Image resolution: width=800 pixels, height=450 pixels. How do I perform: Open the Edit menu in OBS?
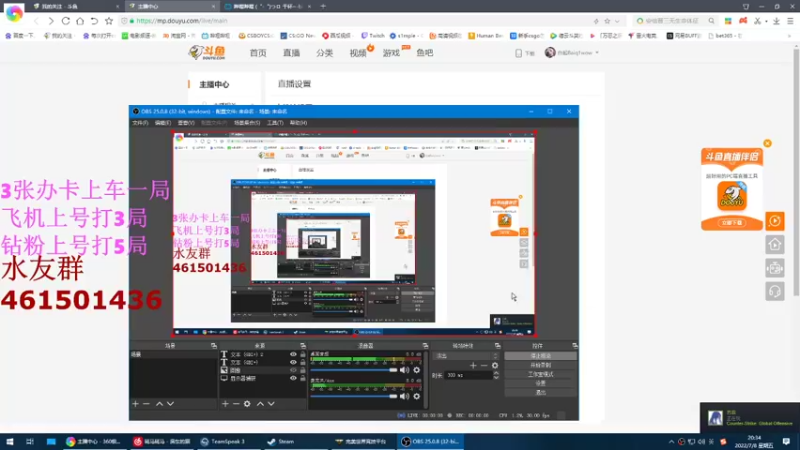[163, 123]
